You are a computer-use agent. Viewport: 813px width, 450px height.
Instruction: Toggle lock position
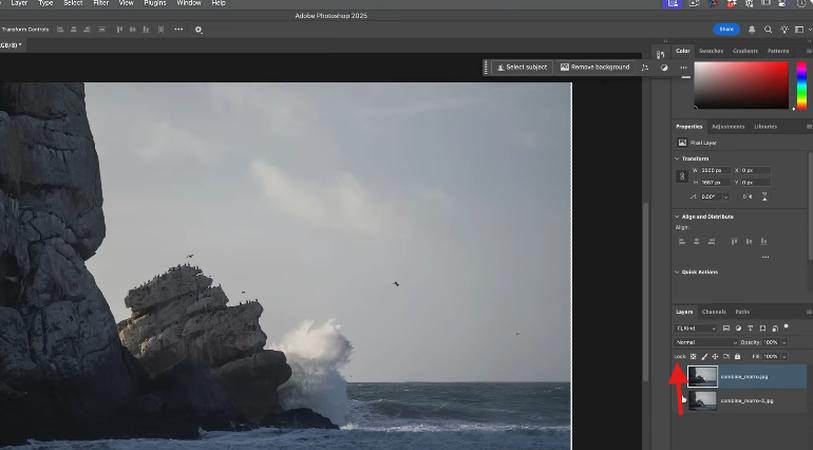[x=715, y=356]
